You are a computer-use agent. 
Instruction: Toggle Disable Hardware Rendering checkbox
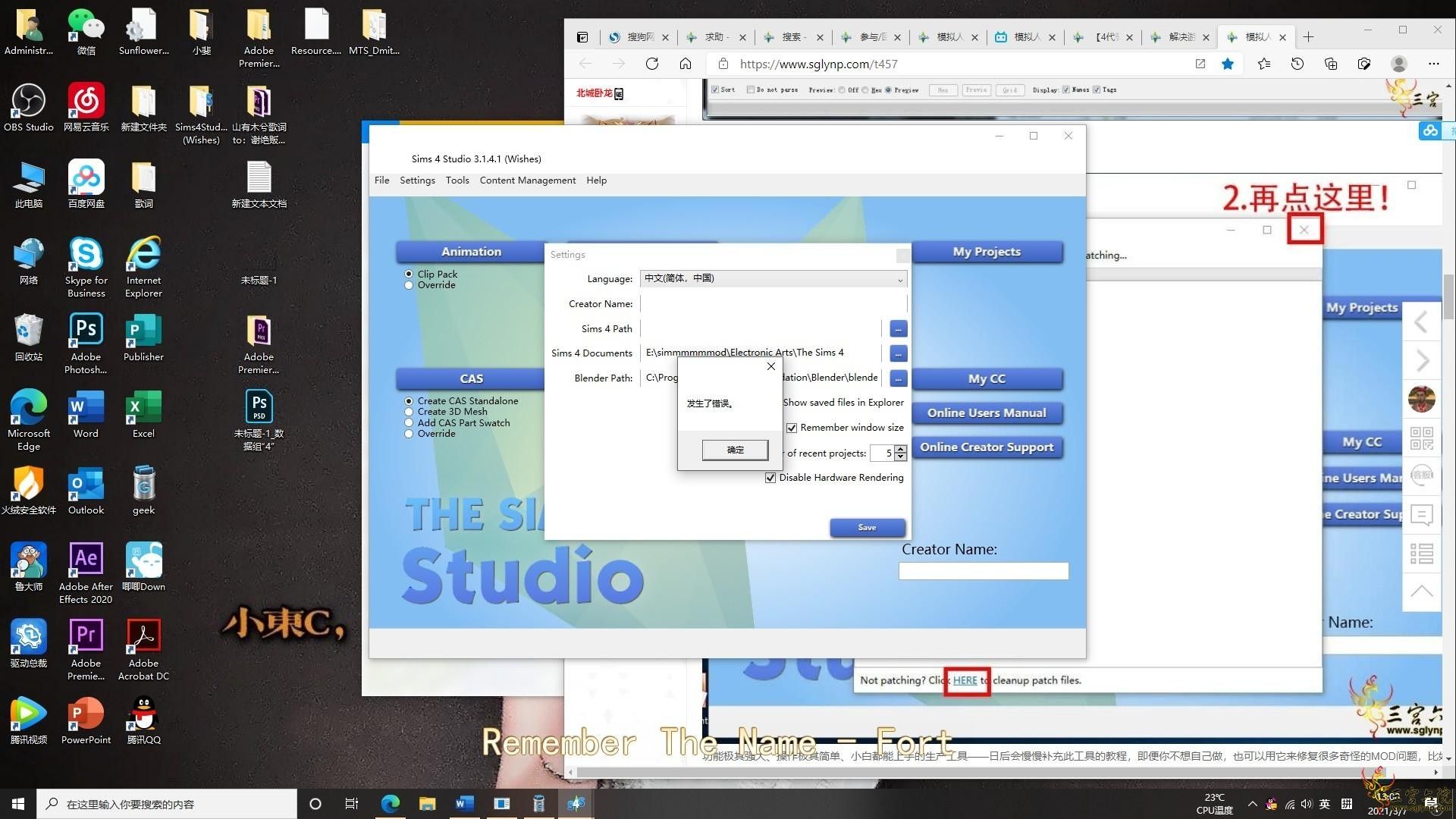click(x=770, y=478)
